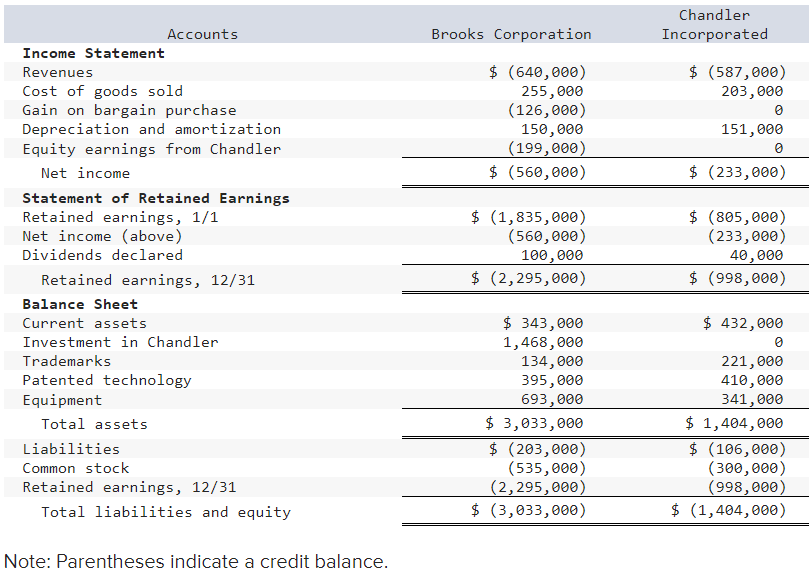The width and height of the screenshot is (812, 573).
Task: Click Chandler cost of goods sold 203,000
Action: (752, 91)
